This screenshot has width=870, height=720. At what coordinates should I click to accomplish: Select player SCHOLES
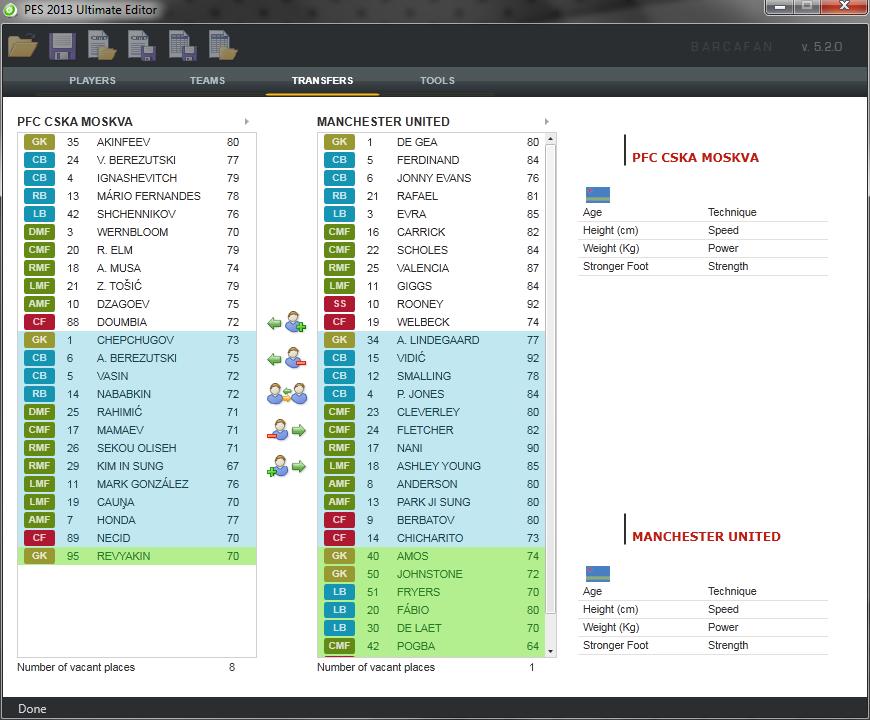tap(432, 250)
